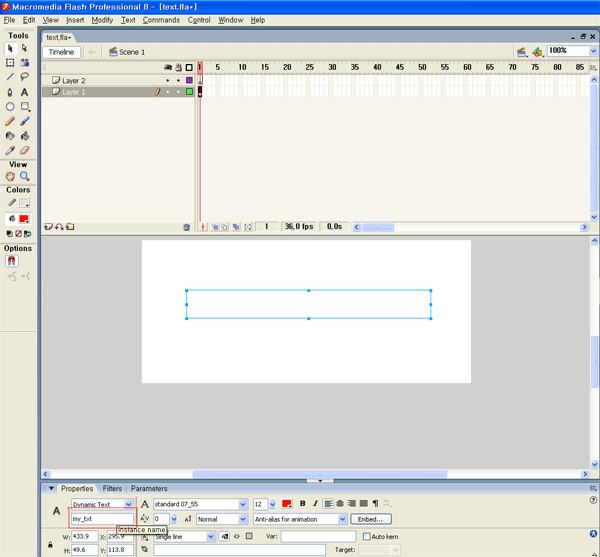Open the 100% zoom dropdown
The width and height of the screenshot is (600, 557).
(593, 51)
